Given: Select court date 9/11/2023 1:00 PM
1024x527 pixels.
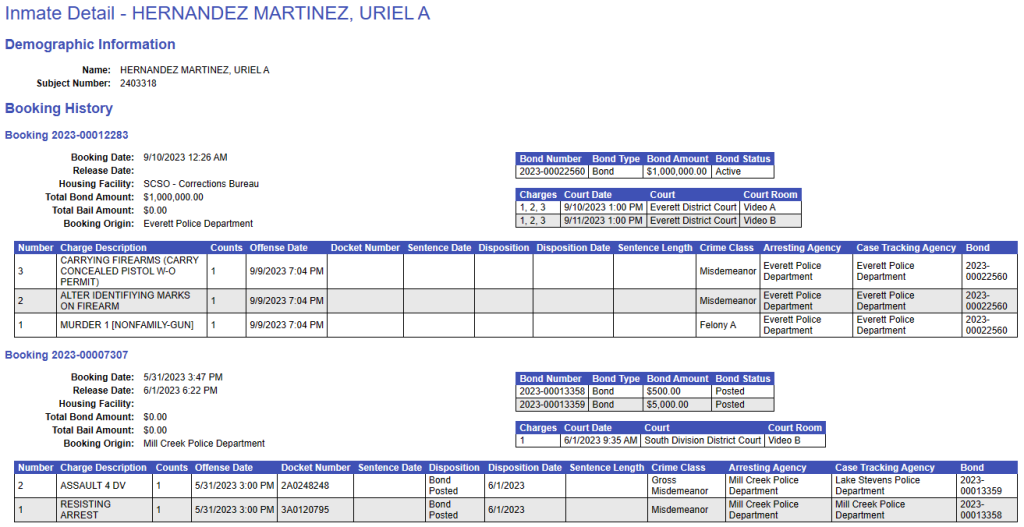Looking at the screenshot, I should [x=604, y=220].
